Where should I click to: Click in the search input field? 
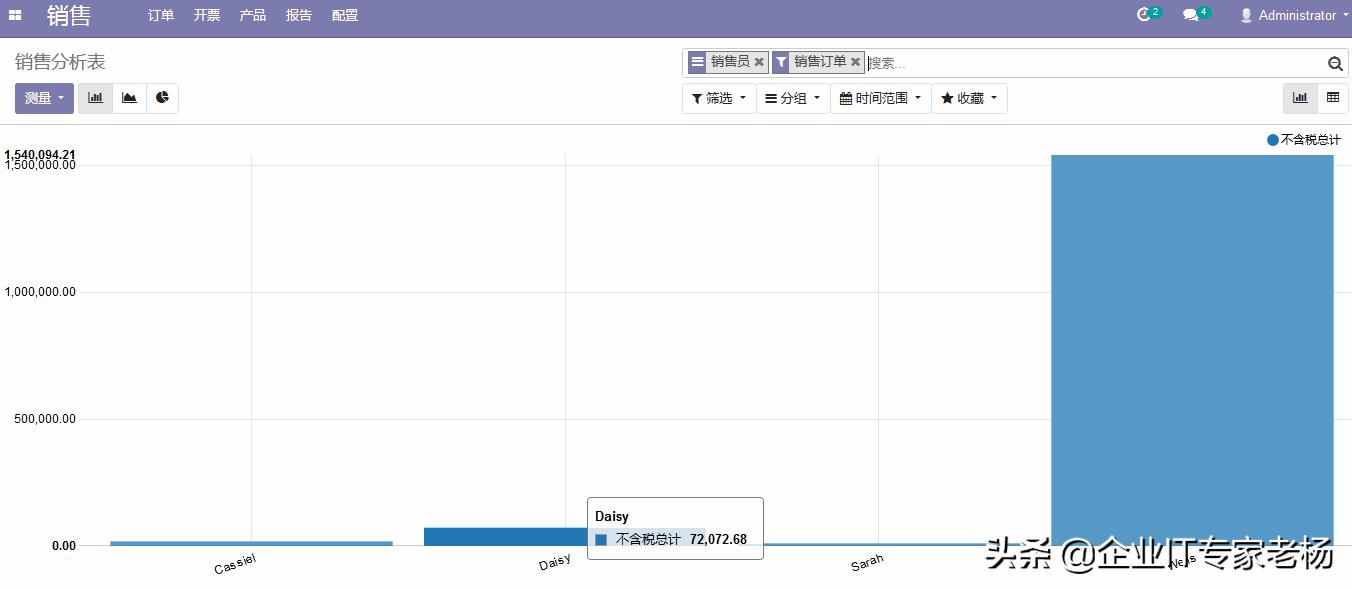click(x=1090, y=63)
